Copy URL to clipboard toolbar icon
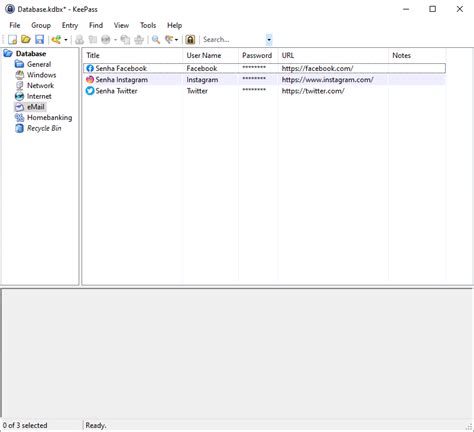The width and height of the screenshot is (474, 432). tap(125, 40)
